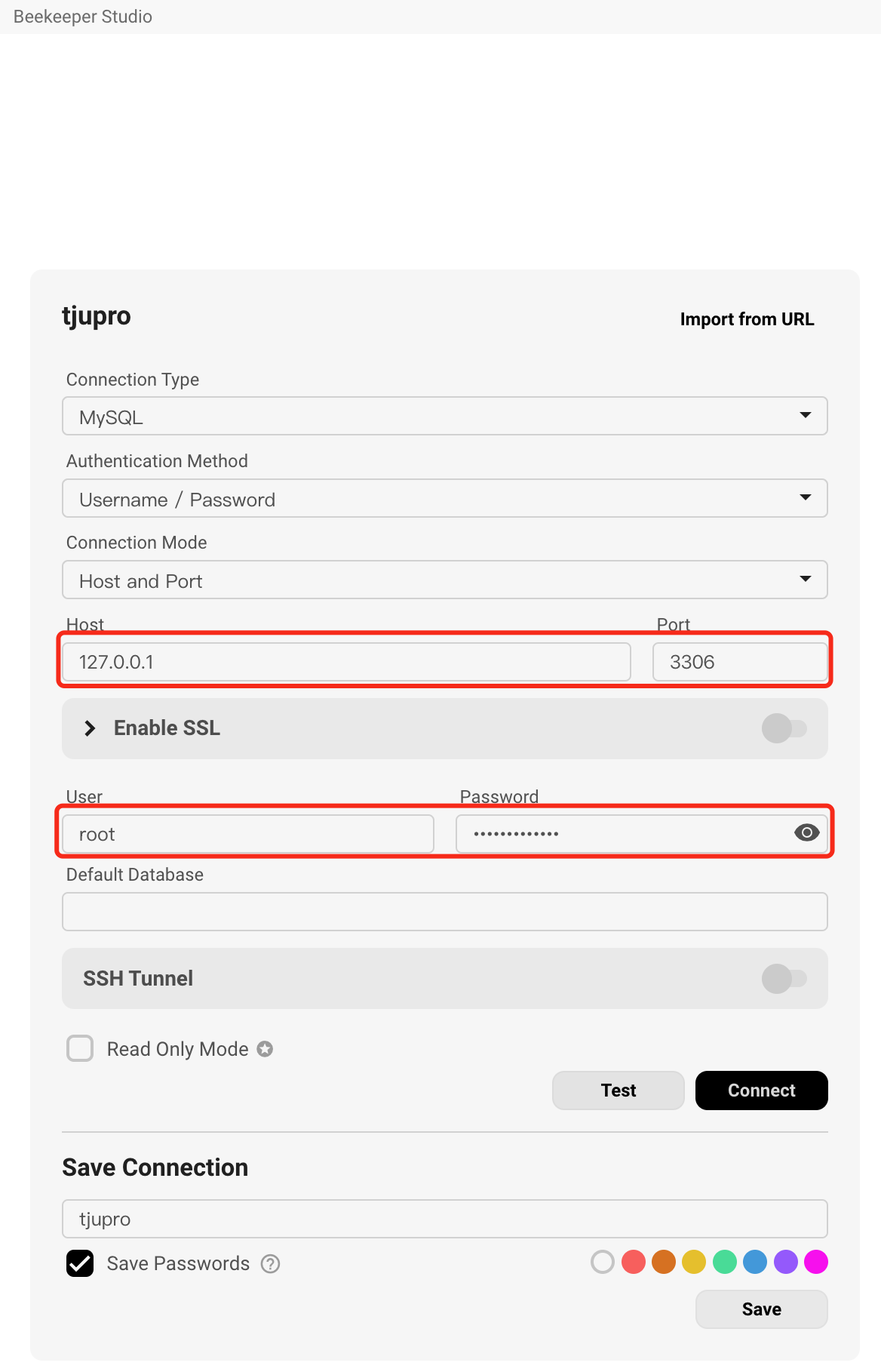The image size is (881, 1372).
Task: Uncheck the Save Passwords checkbox
Action: click(80, 1263)
